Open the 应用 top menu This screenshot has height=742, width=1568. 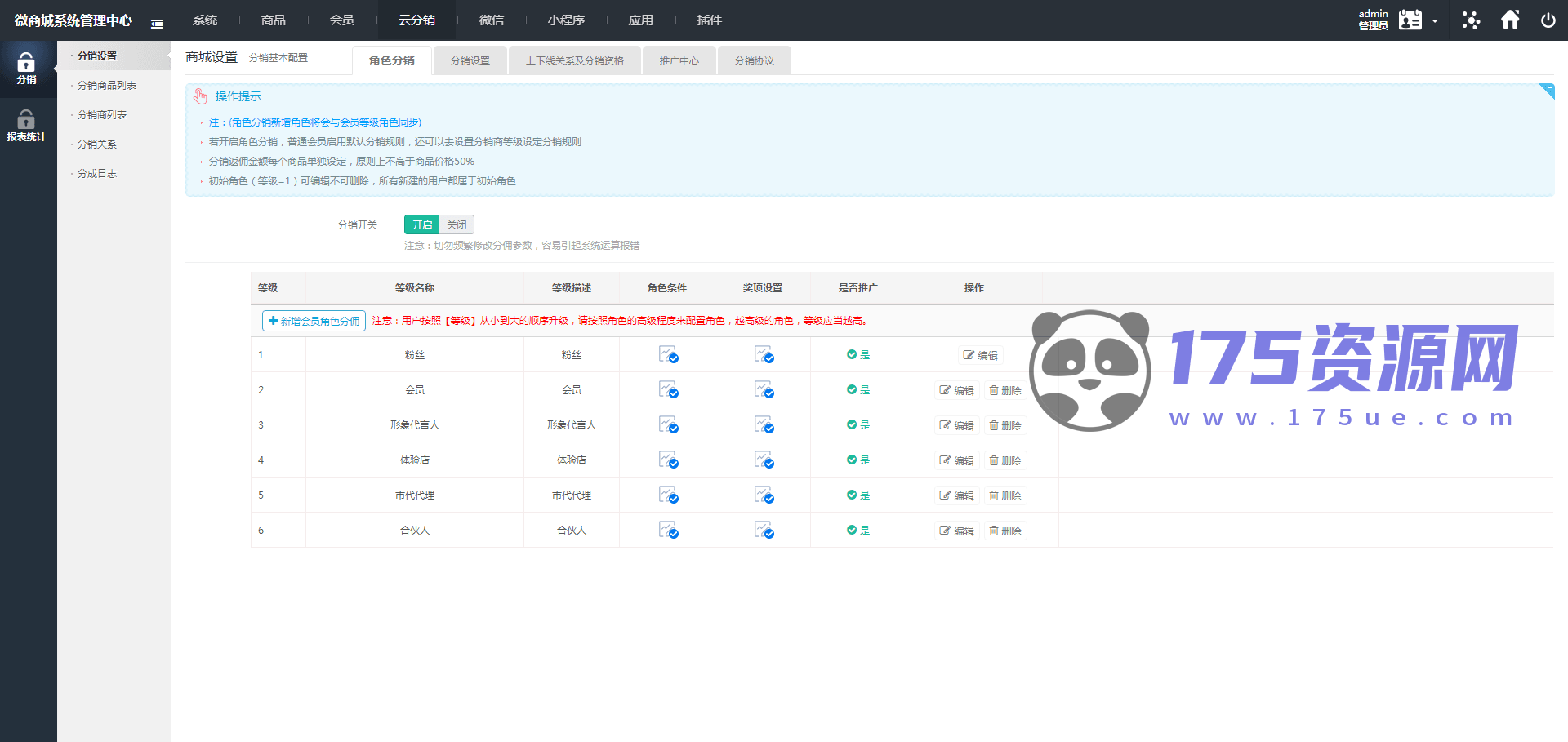tap(641, 20)
